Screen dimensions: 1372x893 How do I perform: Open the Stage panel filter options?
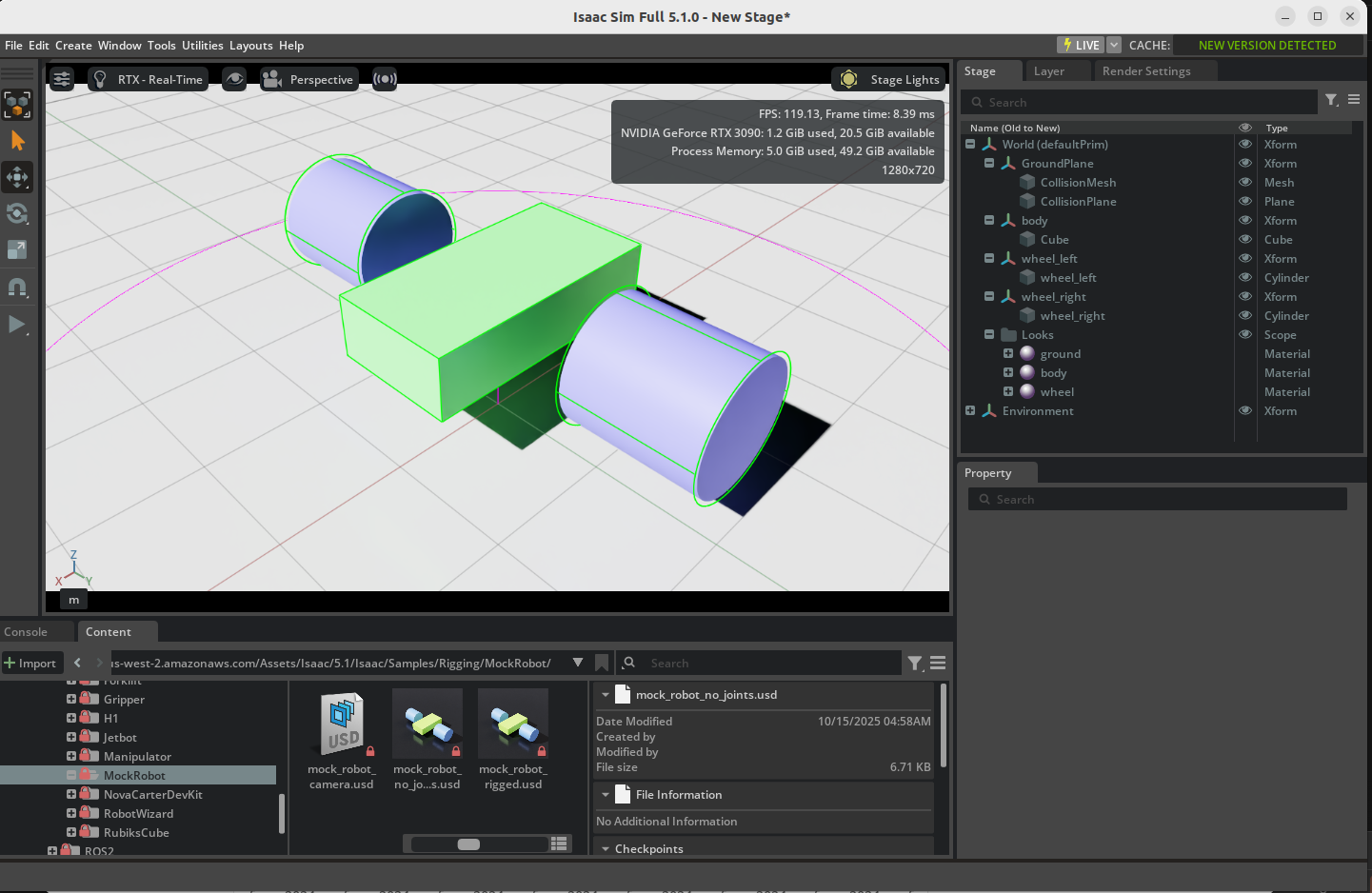coord(1331,101)
